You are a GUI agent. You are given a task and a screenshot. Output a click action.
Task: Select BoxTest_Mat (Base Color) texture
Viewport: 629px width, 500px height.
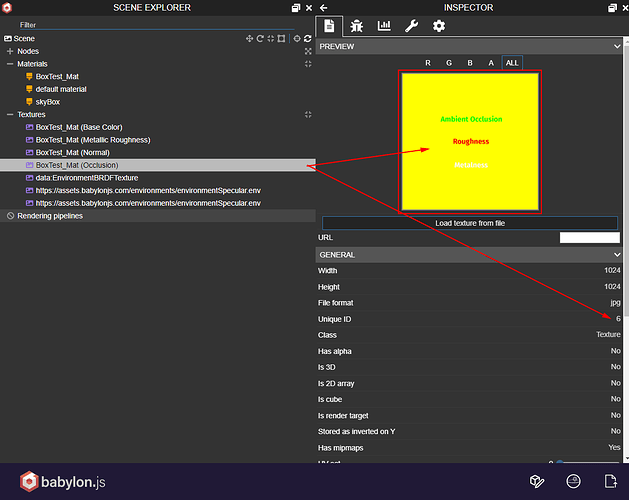pos(79,127)
